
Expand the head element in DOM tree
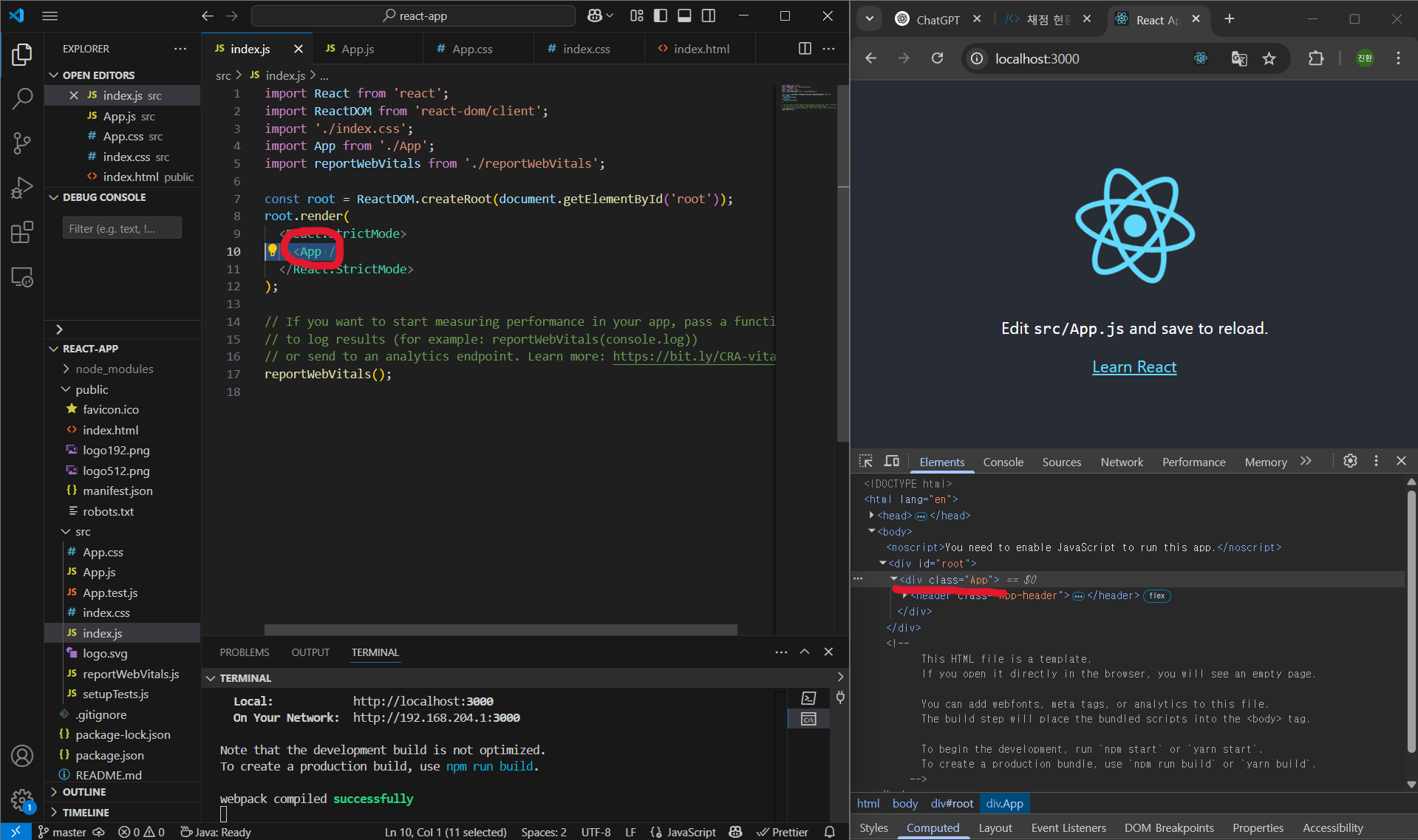[872, 516]
